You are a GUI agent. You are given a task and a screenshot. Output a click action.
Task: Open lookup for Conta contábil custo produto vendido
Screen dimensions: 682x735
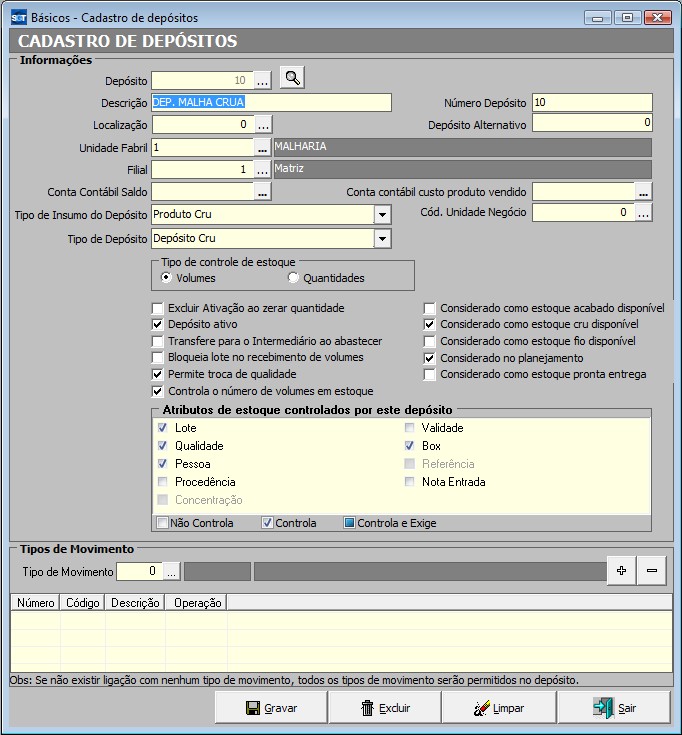pos(643,191)
